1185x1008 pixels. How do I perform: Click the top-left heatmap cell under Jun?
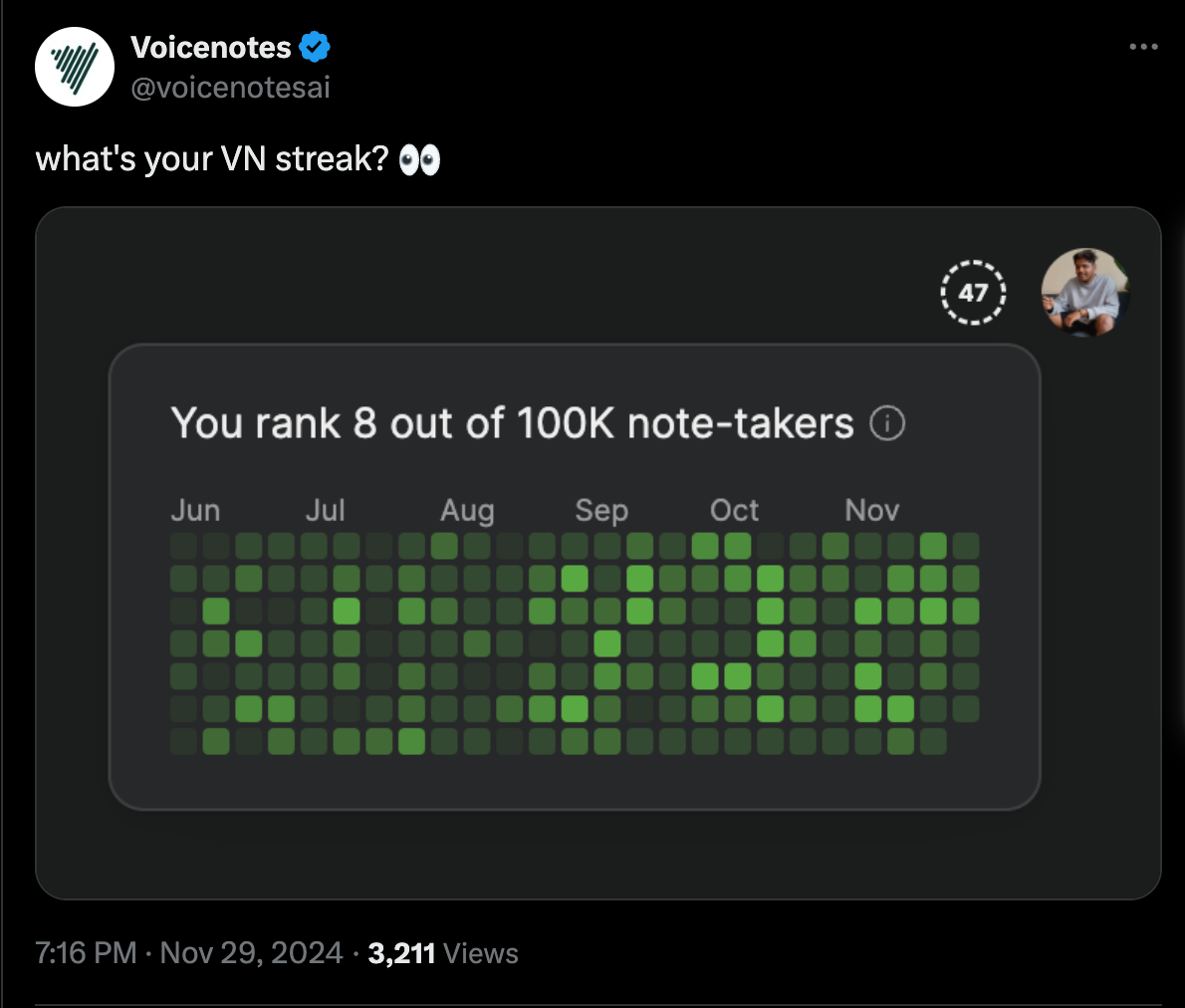click(x=183, y=546)
